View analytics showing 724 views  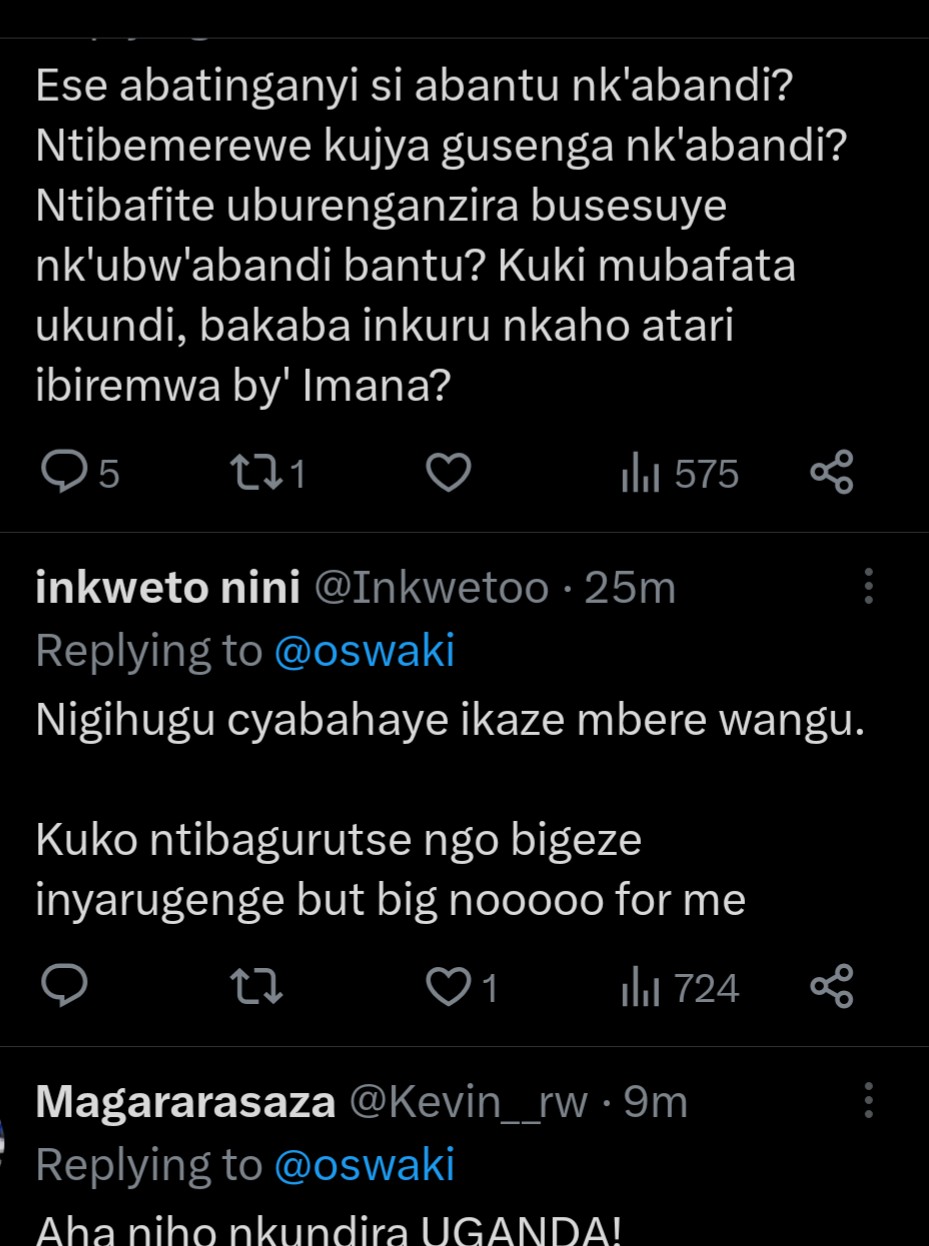pyautogui.click(x=679, y=988)
